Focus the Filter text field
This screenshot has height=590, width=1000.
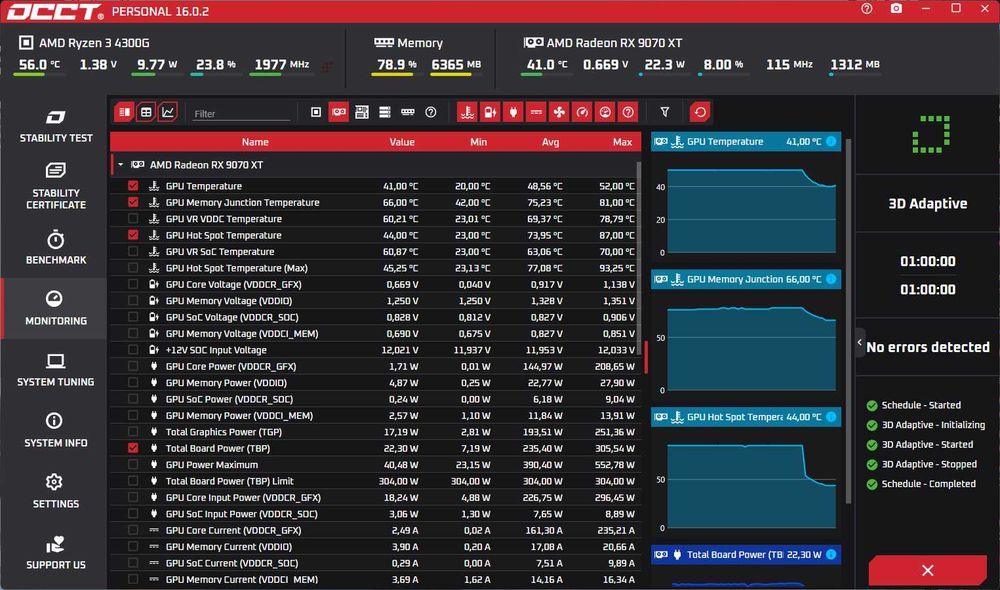coord(241,114)
